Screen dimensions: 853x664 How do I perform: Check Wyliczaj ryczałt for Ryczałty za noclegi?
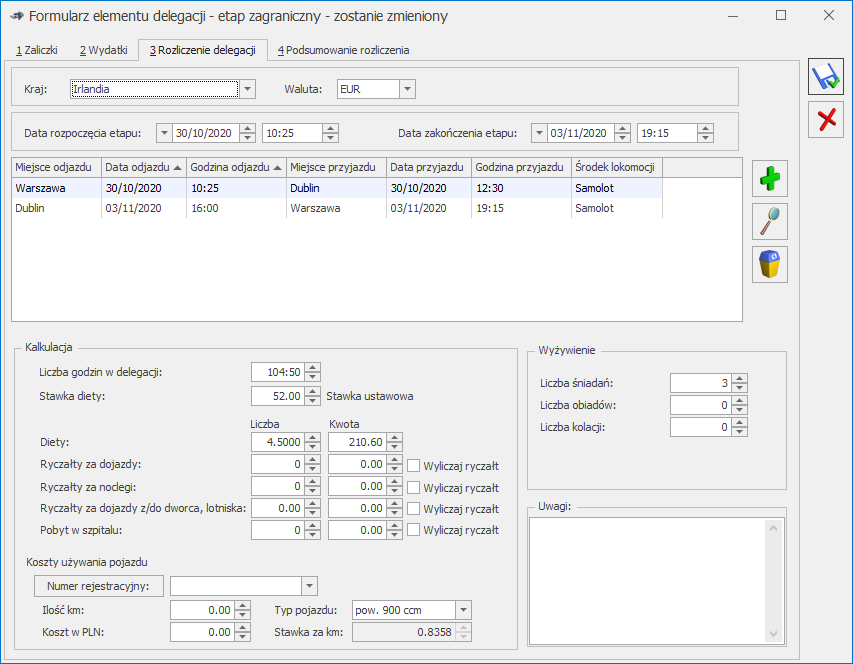414,487
